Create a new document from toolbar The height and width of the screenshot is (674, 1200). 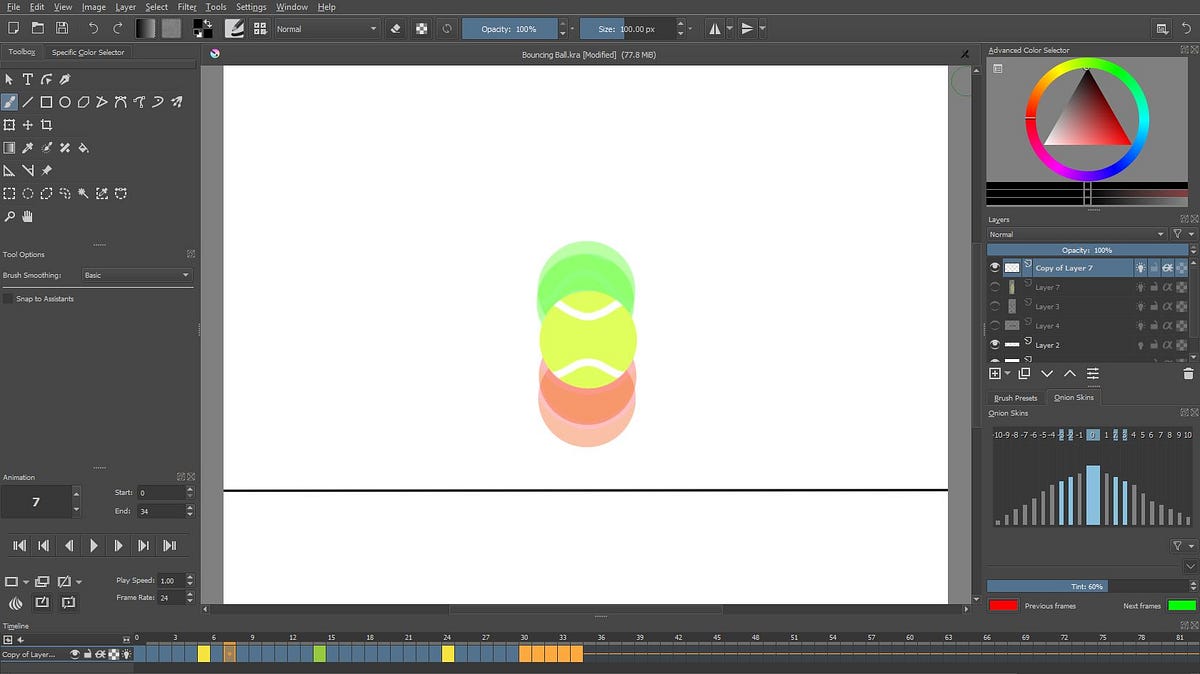tap(13, 29)
